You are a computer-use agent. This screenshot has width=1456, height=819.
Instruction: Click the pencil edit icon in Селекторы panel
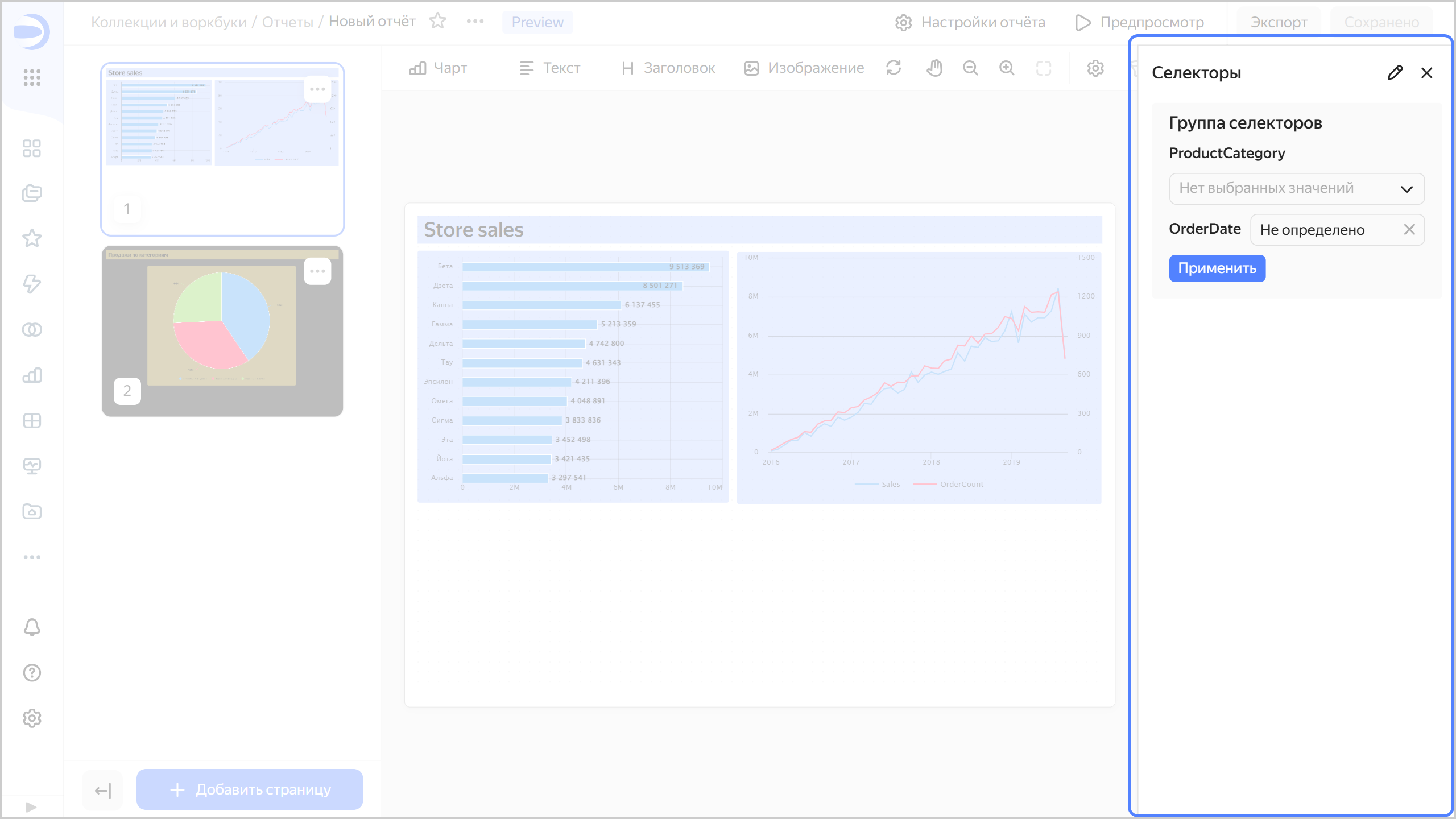pos(1395,73)
